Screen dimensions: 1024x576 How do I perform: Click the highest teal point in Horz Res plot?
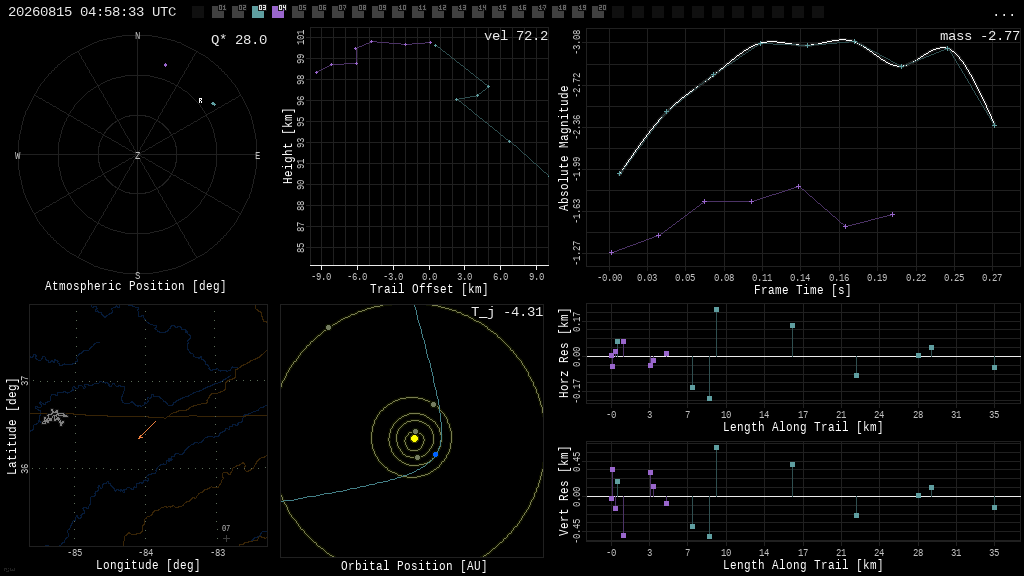(x=716, y=310)
